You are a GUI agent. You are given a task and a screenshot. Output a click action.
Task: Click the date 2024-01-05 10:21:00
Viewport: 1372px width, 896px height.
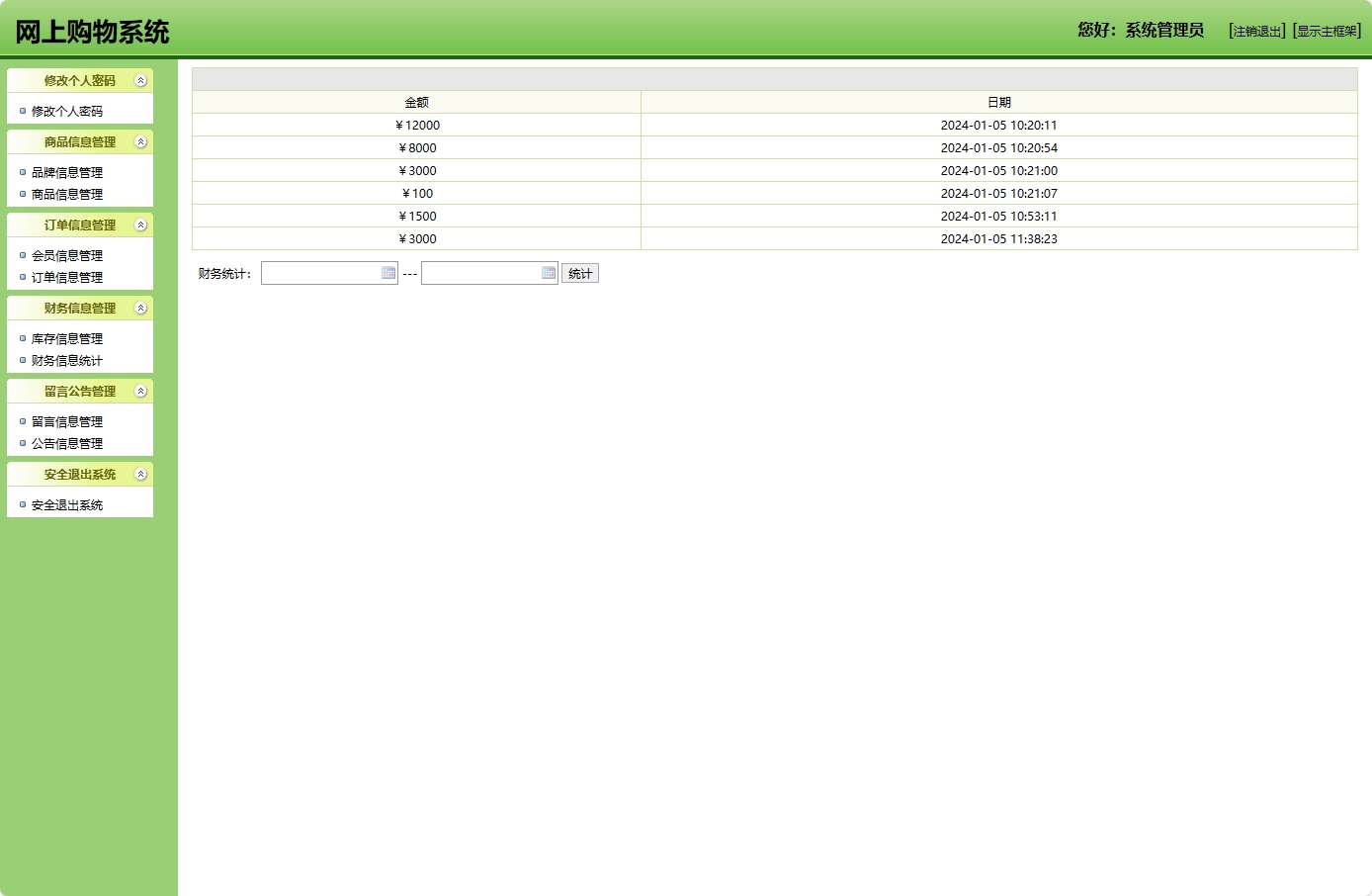coord(999,171)
